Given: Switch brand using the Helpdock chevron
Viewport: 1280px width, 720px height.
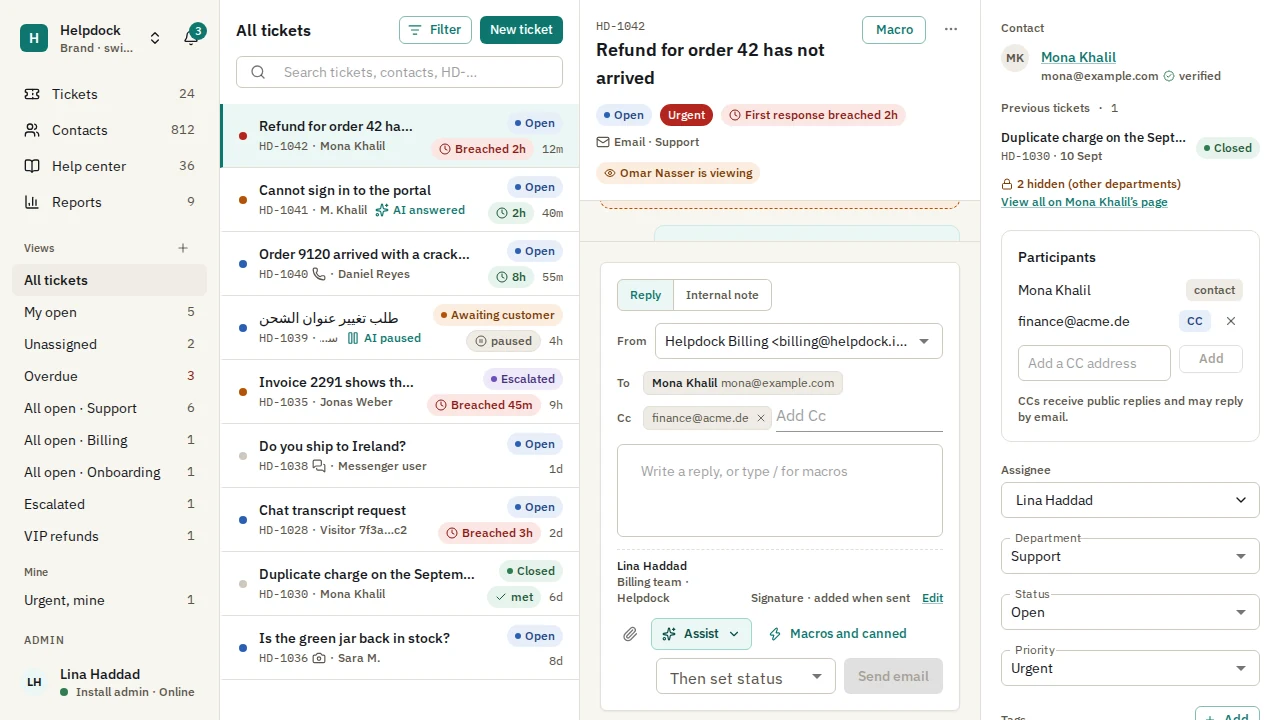Looking at the screenshot, I should tap(155, 38).
